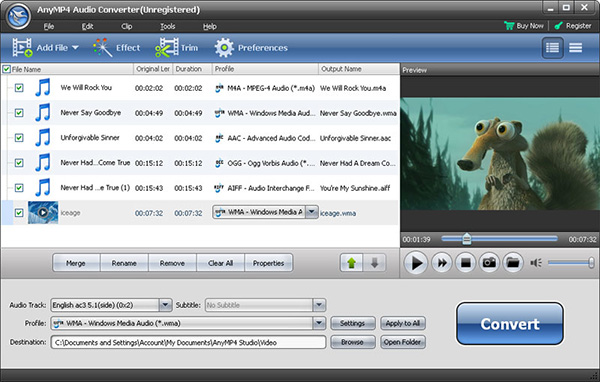Click the Output Name column header
This screenshot has width=600, height=382.
click(359, 69)
